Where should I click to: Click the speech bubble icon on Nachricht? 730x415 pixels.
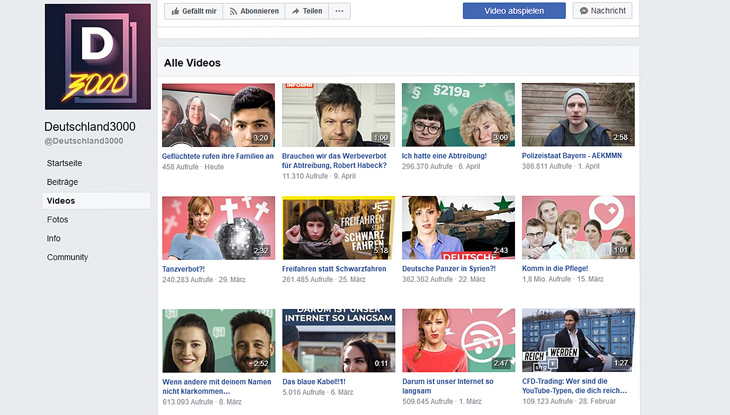584,11
